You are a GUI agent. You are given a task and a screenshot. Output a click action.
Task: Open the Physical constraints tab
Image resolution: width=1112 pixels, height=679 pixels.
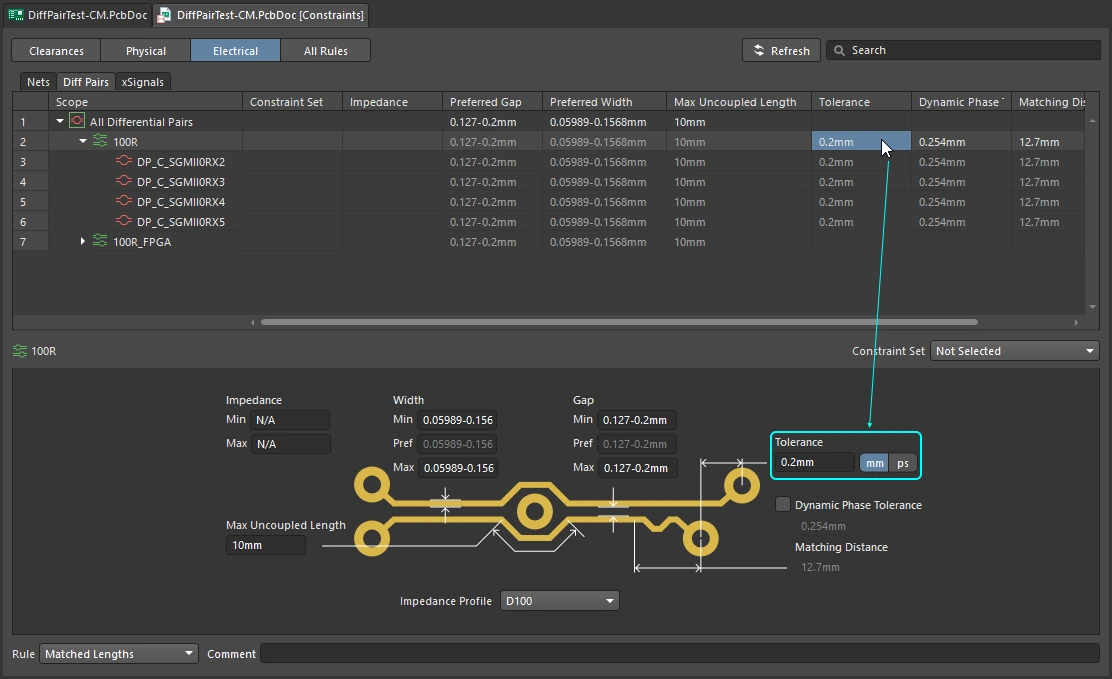[145, 50]
